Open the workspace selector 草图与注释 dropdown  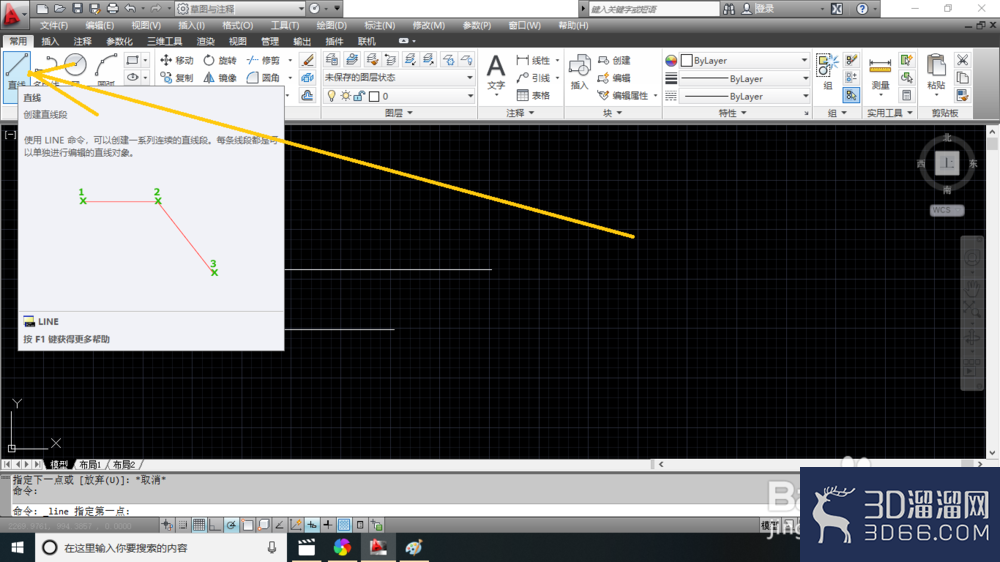coord(240,8)
